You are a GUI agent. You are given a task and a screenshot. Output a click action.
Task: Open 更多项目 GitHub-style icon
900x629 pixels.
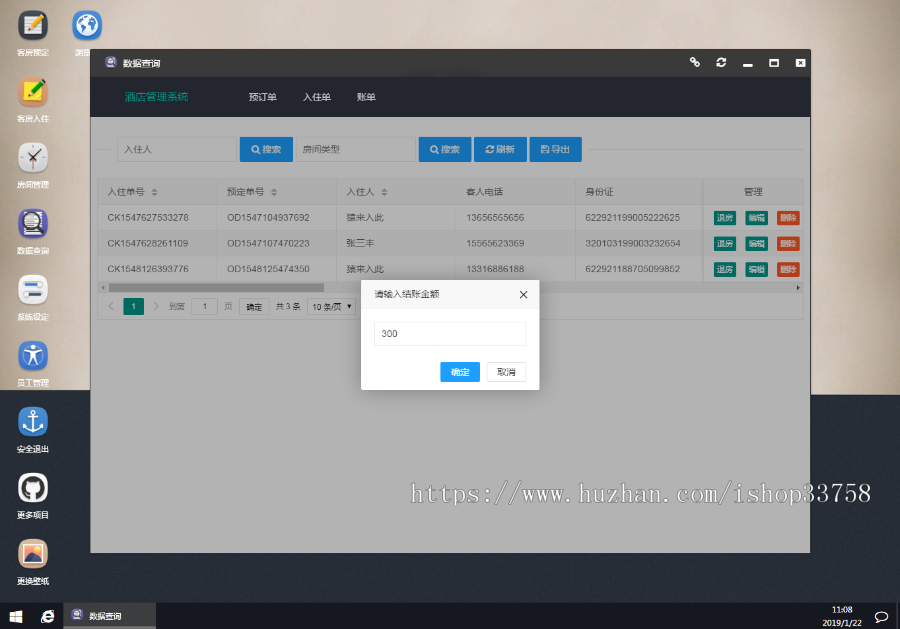(x=32, y=492)
